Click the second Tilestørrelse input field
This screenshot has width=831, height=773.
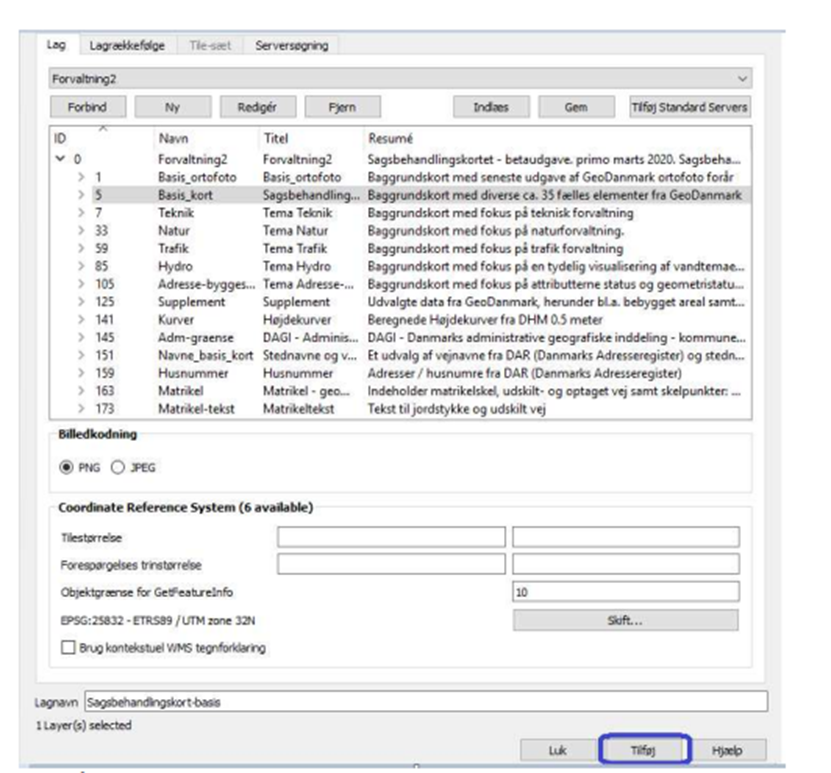(626, 537)
